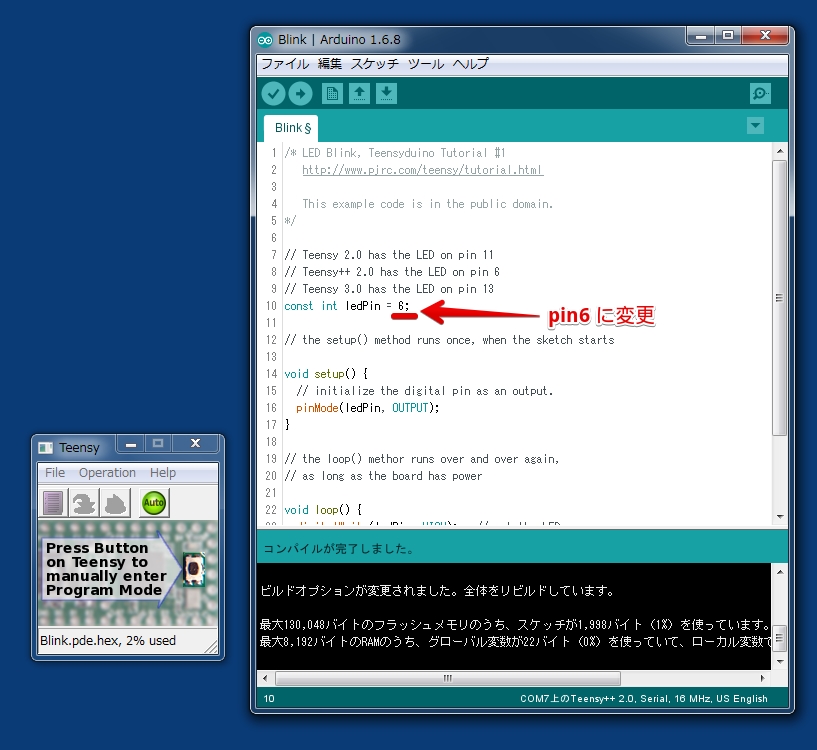The width and height of the screenshot is (817, 750).
Task: Click line 10 'const int ledPin' code
Action: 346,306
